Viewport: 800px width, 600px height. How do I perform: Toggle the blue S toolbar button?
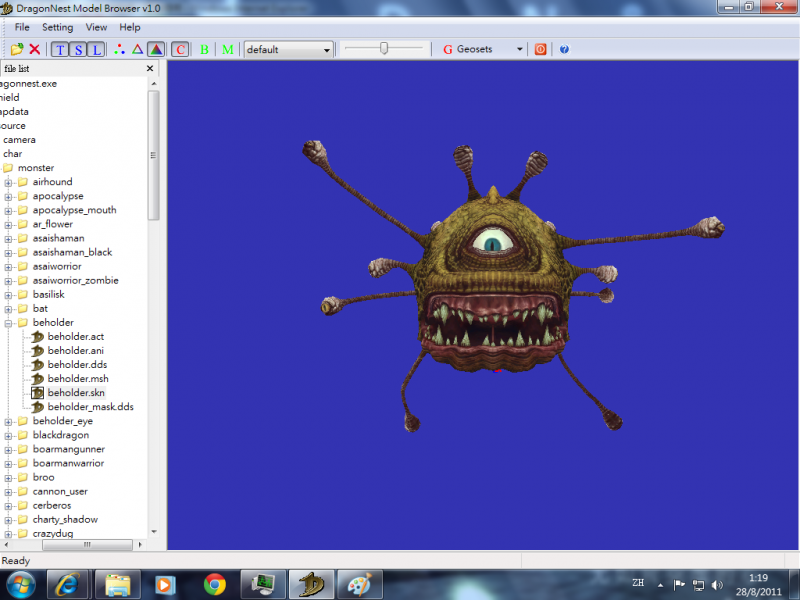click(x=78, y=49)
